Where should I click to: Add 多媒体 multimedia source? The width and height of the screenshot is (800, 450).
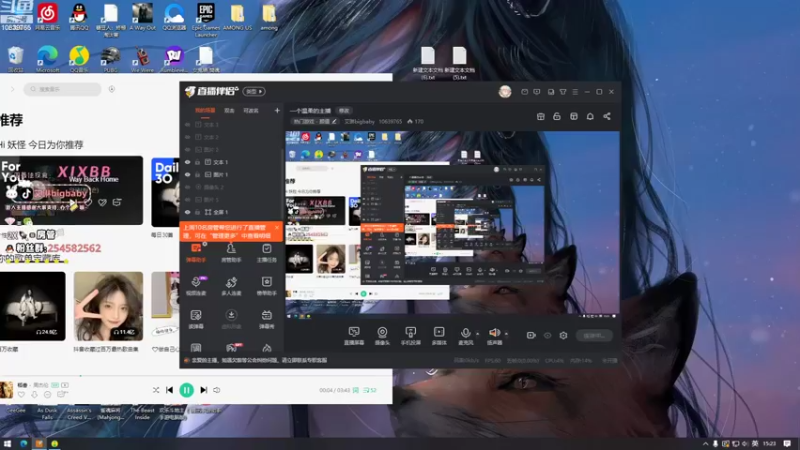439,336
